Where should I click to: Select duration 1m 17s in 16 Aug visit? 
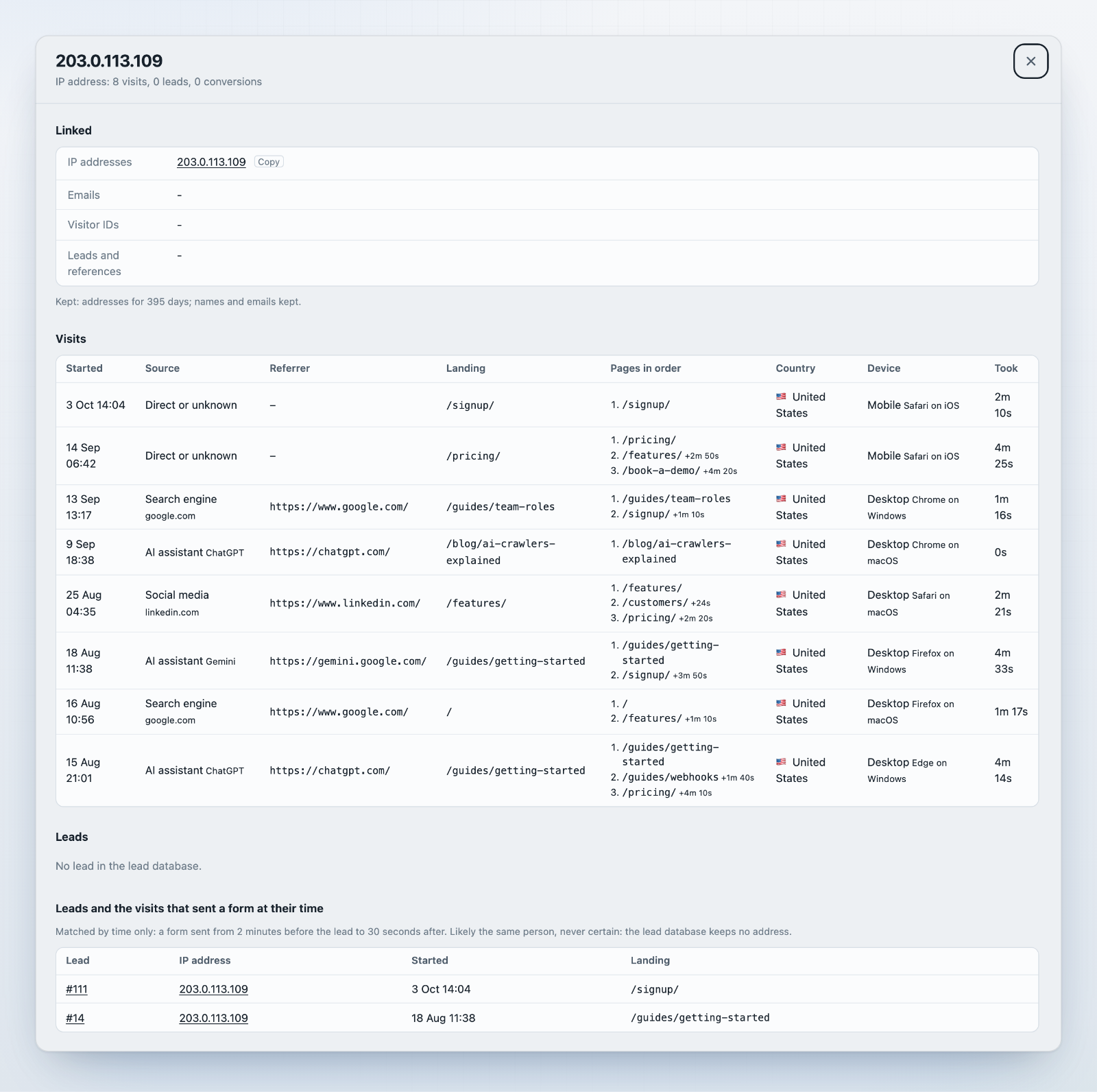(x=1011, y=711)
